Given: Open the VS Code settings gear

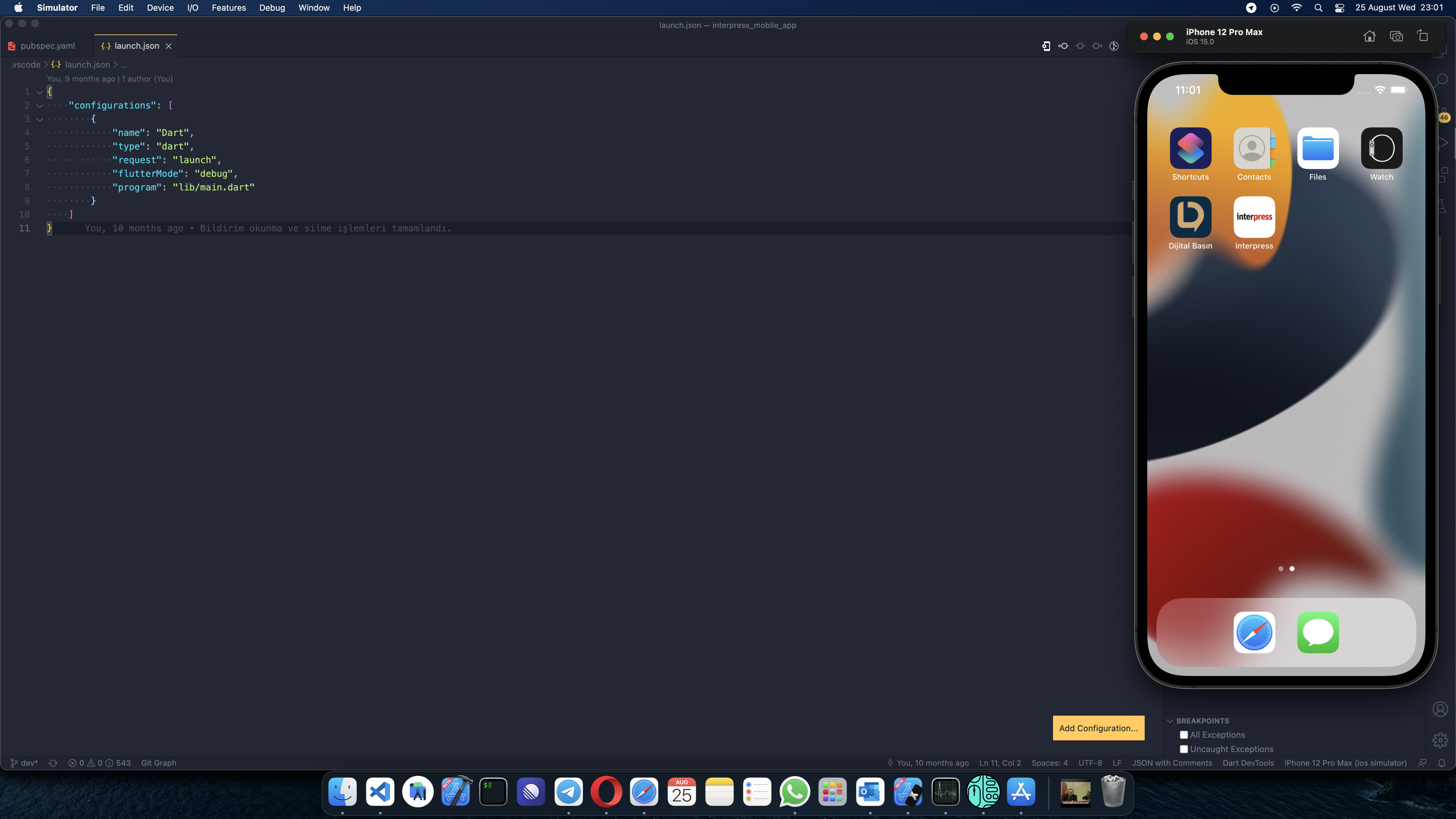Looking at the screenshot, I should click(1440, 740).
